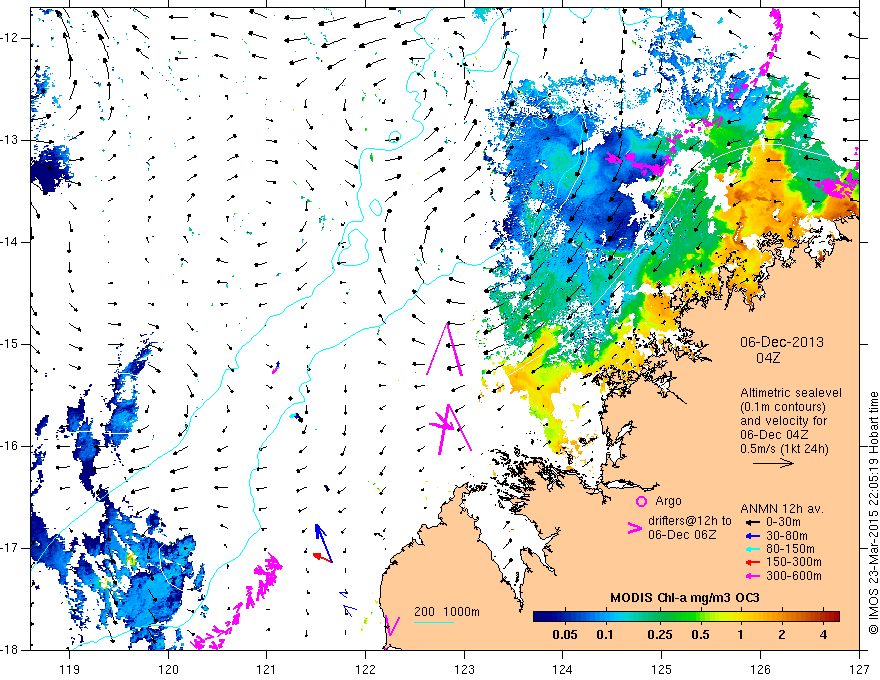Click the longitude axis label 122
The width and height of the screenshot is (880, 680).
365,669
